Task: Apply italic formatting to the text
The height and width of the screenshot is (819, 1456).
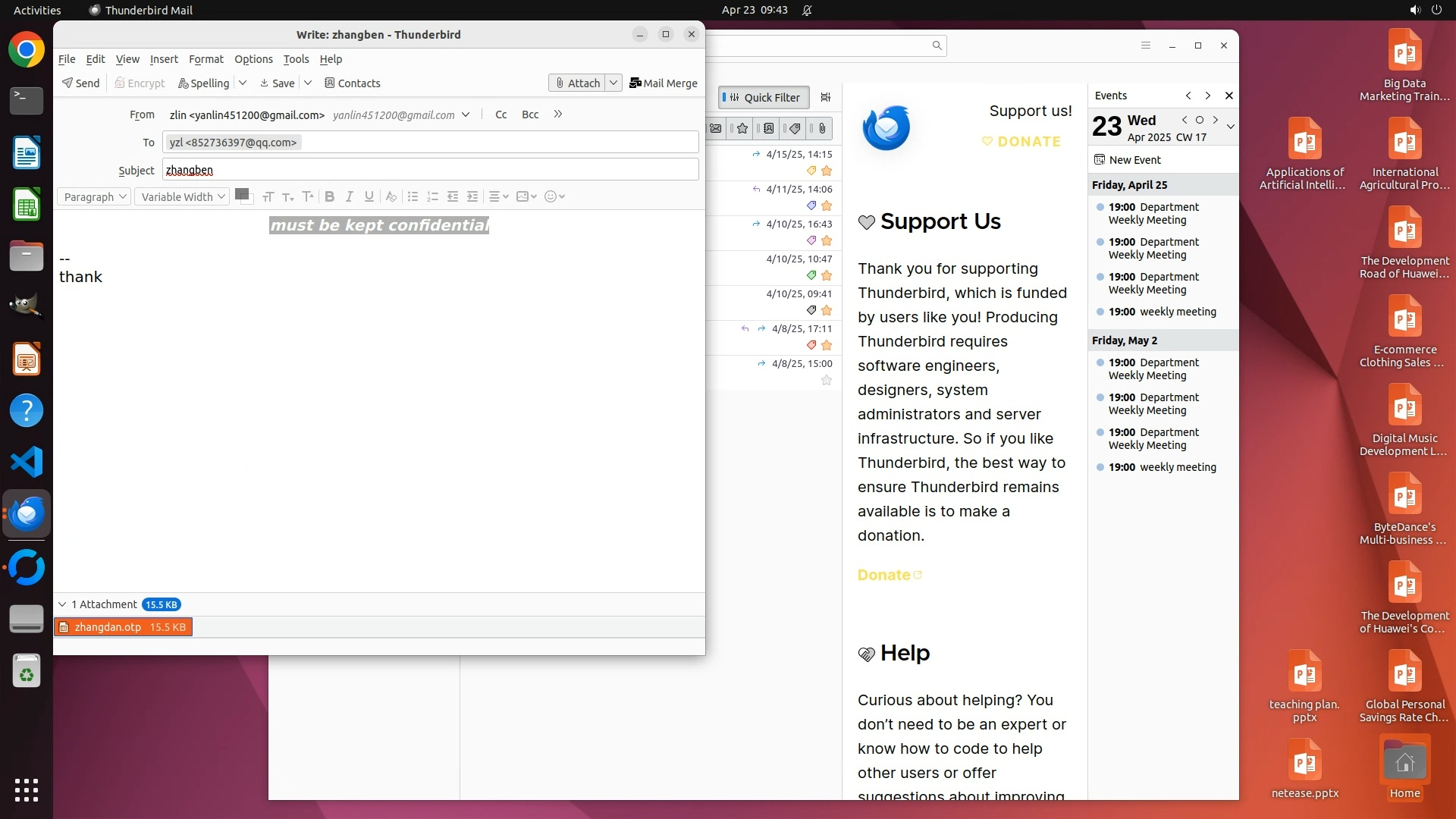Action: (349, 196)
